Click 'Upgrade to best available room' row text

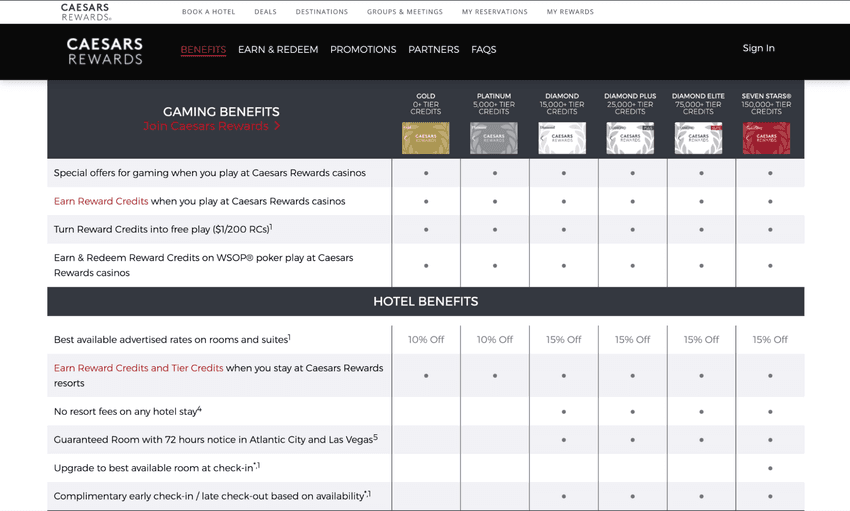[157, 468]
